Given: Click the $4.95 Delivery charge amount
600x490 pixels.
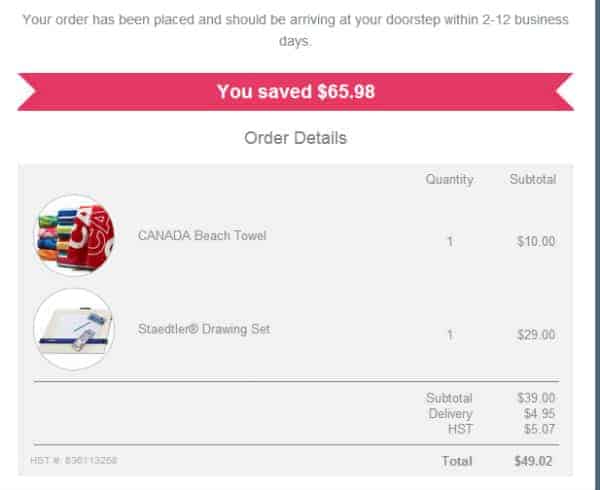Looking at the screenshot, I should (x=540, y=413).
